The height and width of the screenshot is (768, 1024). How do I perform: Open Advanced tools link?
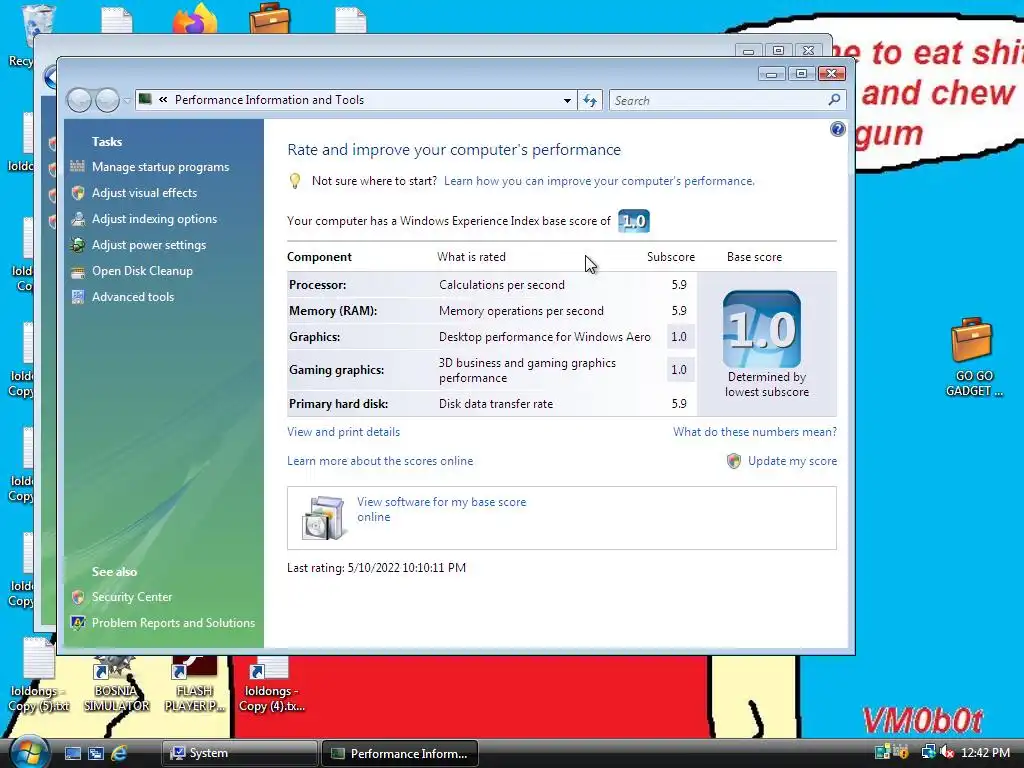[133, 297]
